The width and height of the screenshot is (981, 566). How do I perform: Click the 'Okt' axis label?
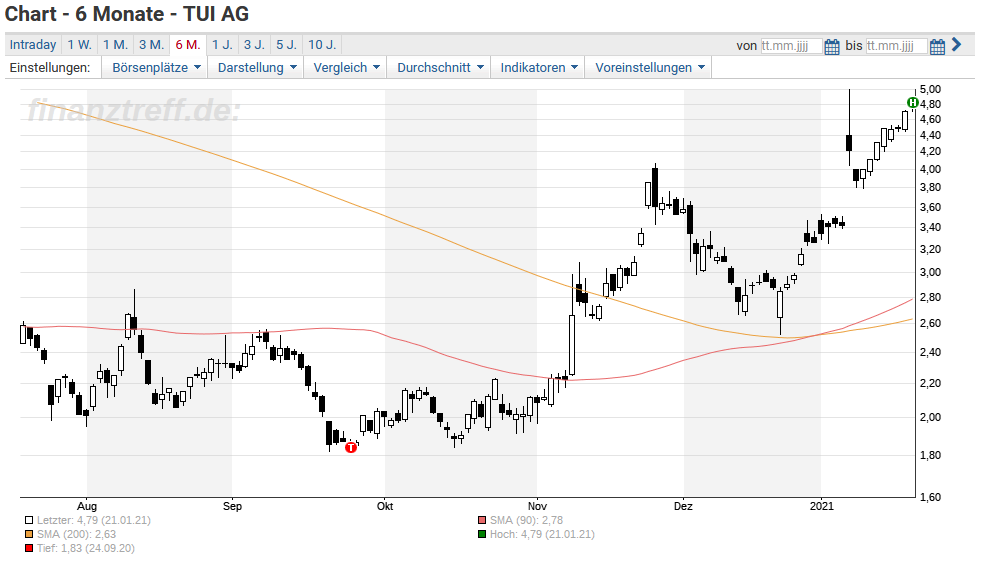pos(385,506)
